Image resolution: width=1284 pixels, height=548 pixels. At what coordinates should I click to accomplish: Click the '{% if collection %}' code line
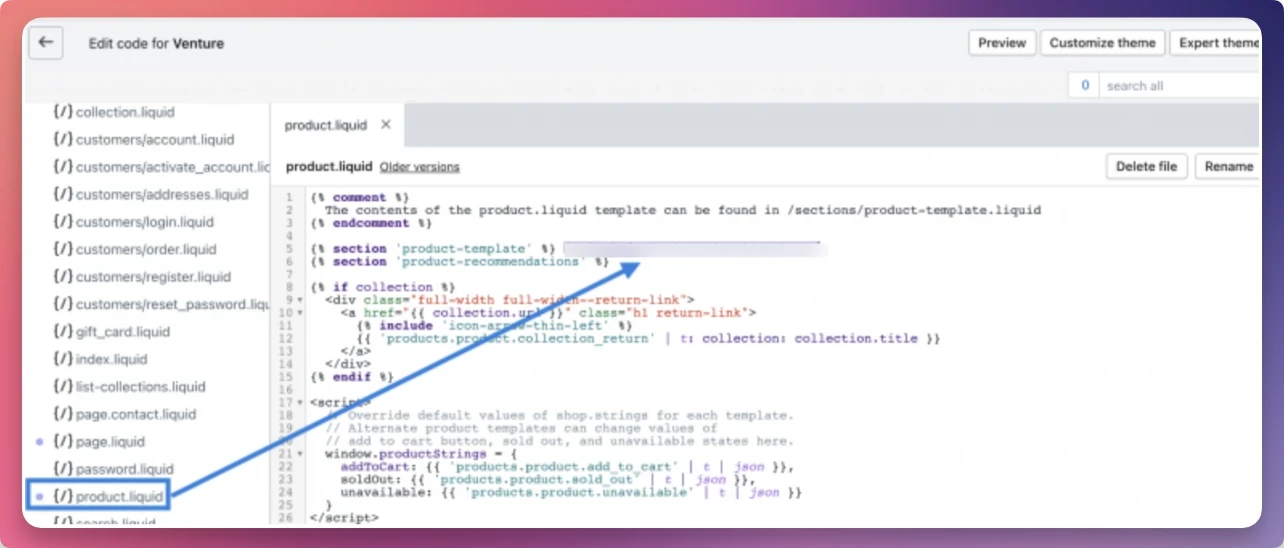click(381, 287)
